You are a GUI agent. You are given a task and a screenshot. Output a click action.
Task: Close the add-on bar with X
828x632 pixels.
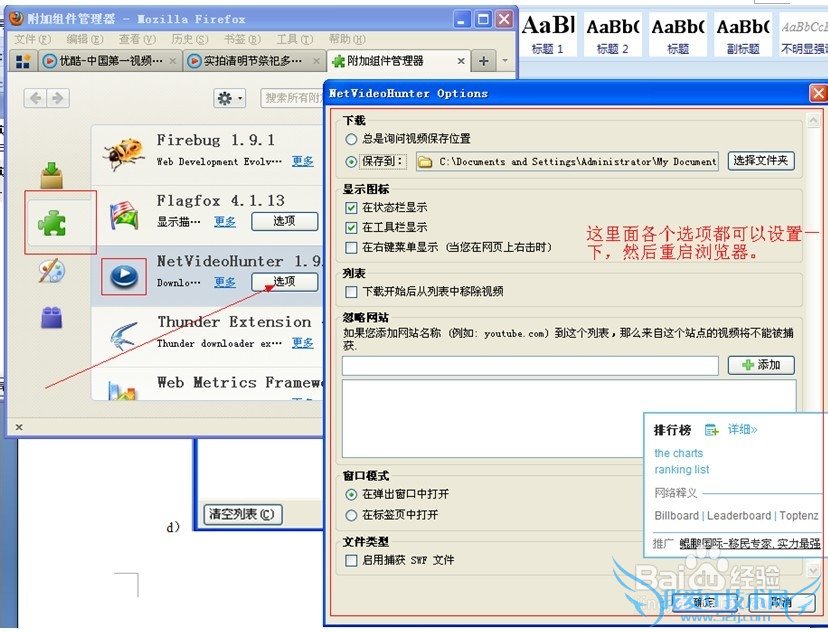click(x=19, y=427)
